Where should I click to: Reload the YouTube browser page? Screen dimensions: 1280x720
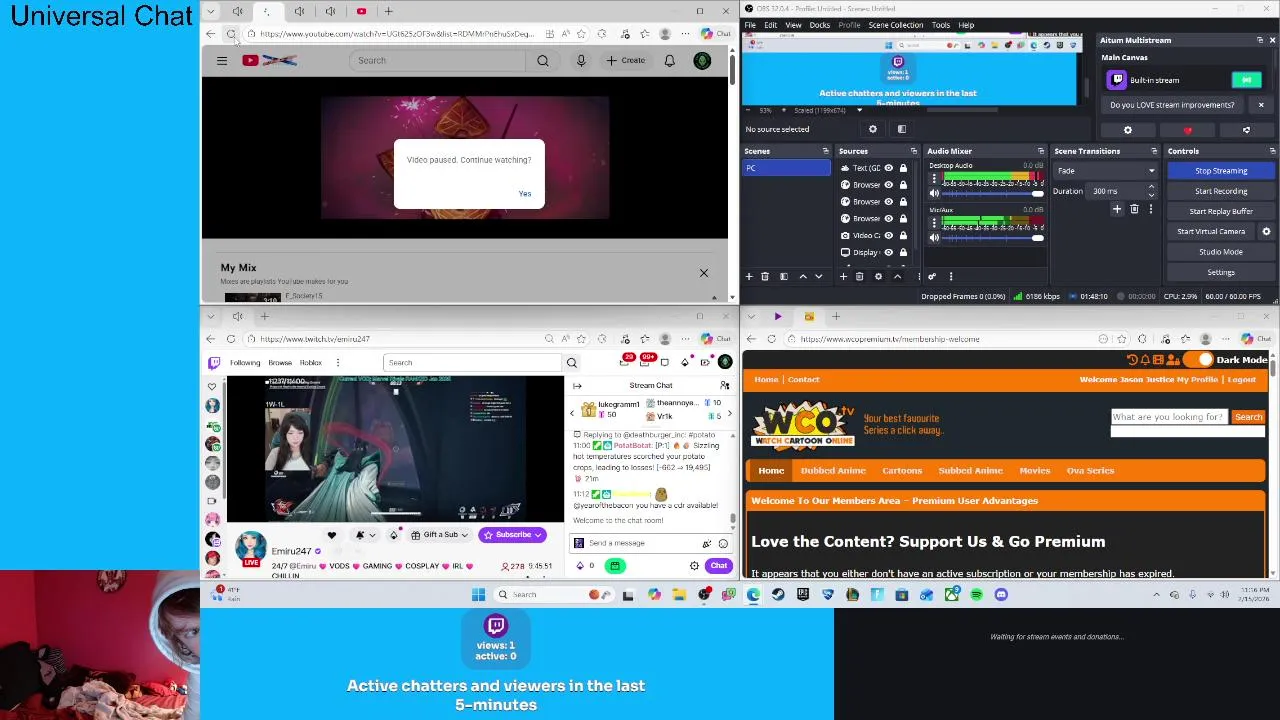231,34
